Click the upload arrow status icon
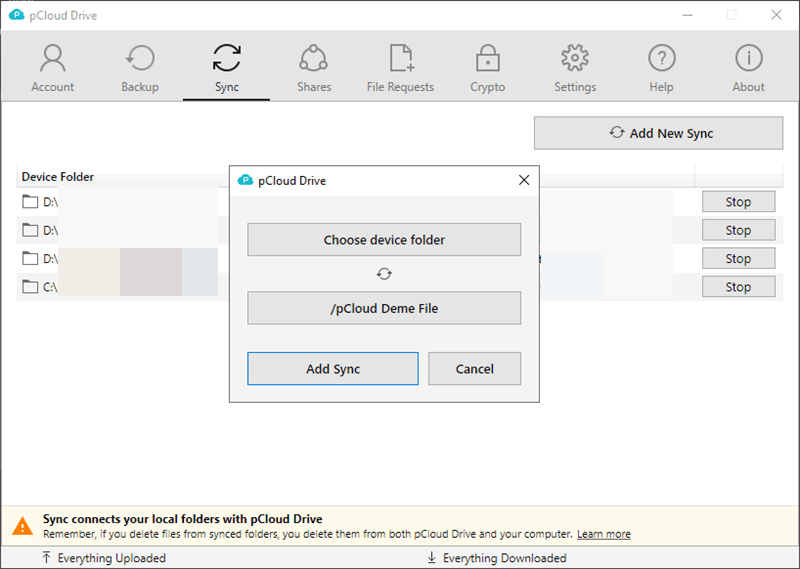Viewport: 800px width, 569px height. coord(46,558)
